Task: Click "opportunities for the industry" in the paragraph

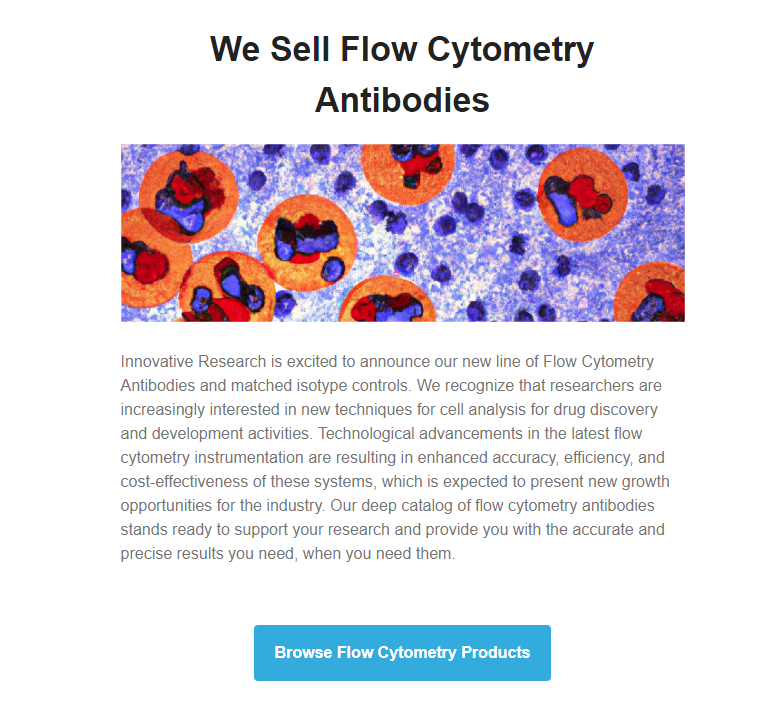Action: click(222, 505)
